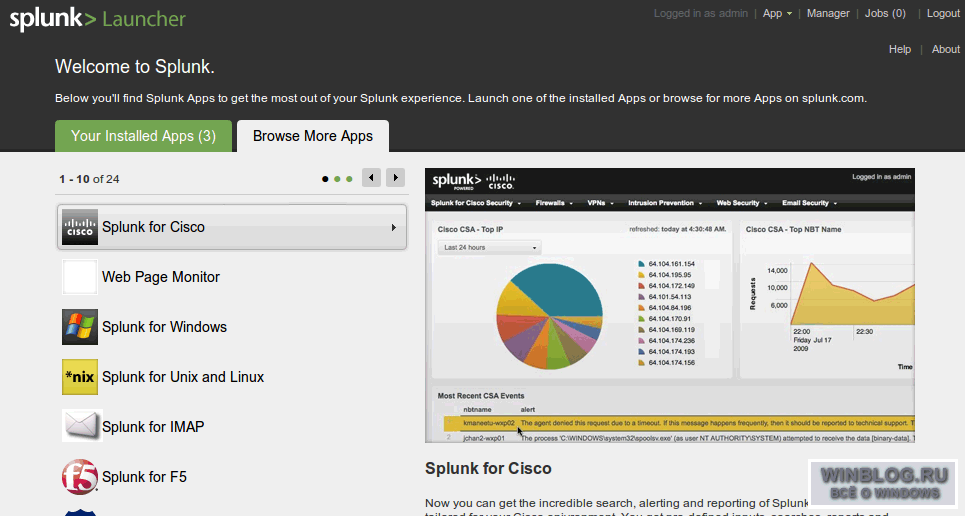Select the first page dot indicator
Screen dimensions: 965x516
[x=325, y=179]
